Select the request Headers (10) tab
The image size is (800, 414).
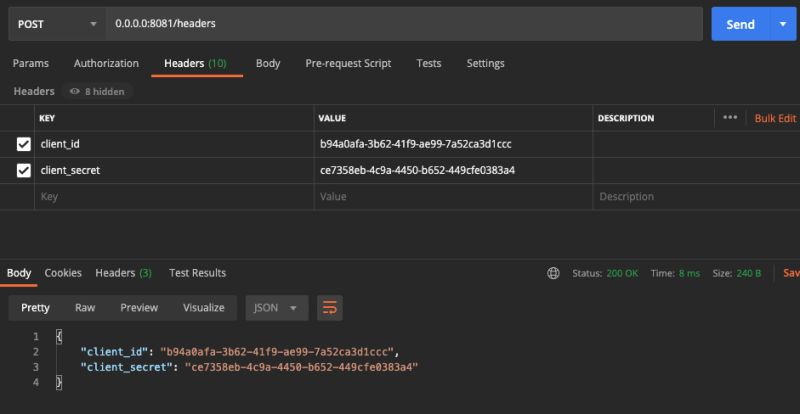(x=195, y=63)
